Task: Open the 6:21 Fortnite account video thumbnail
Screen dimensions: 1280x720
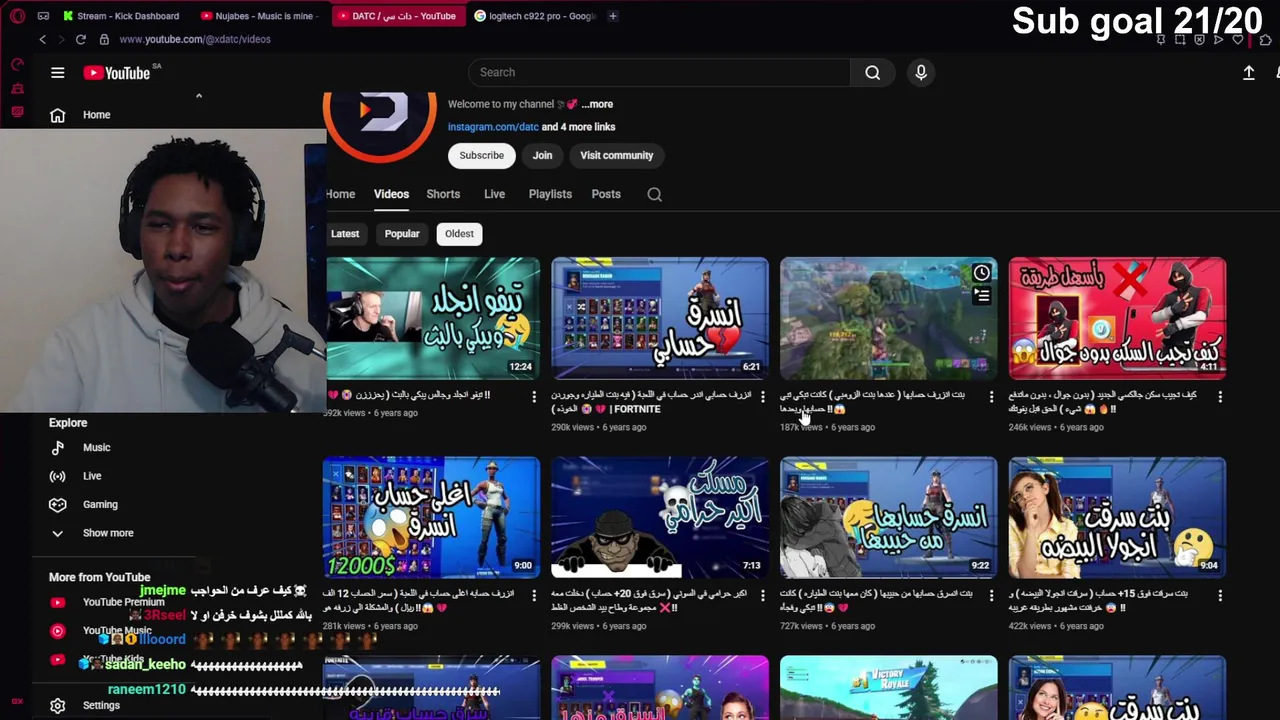Action: (660, 318)
